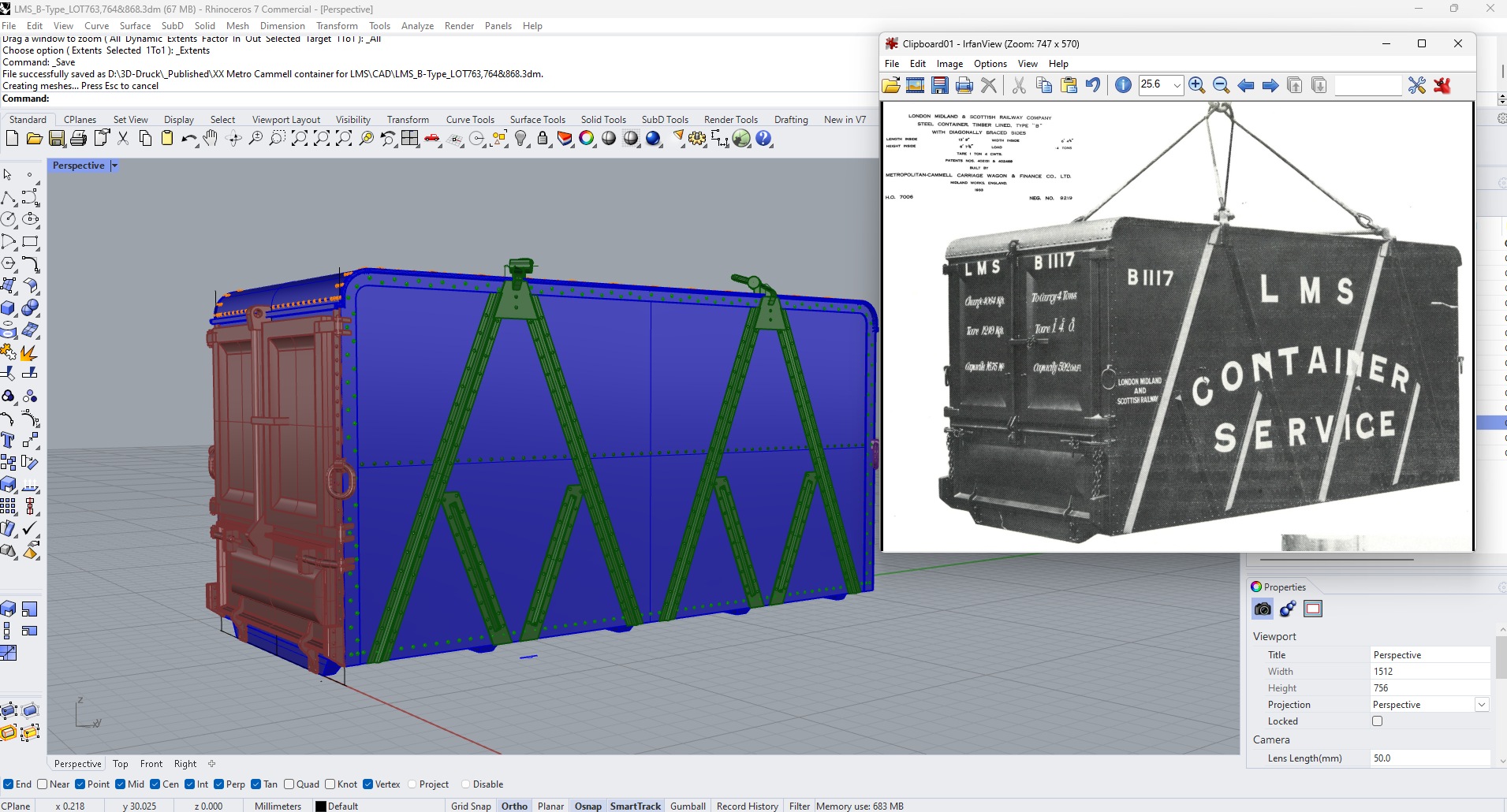Toggle Ortho mode in the status bar
The width and height of the screenshot is (1507, 812).
[x=513, y=806]
